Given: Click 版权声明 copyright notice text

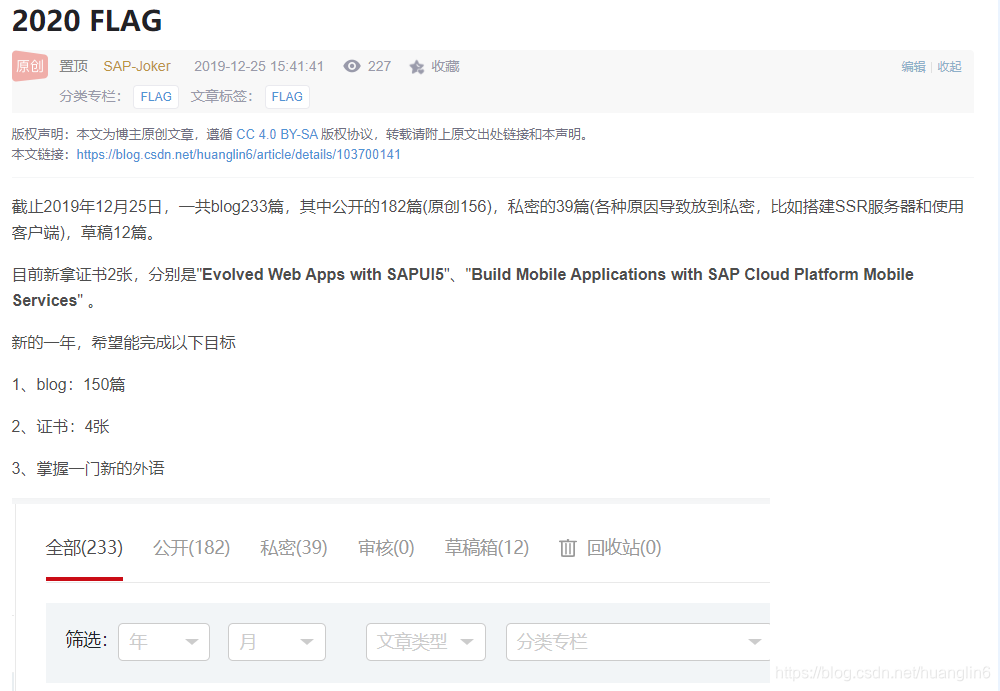Looking at the screenshot, I should click(x=300, y=134).
